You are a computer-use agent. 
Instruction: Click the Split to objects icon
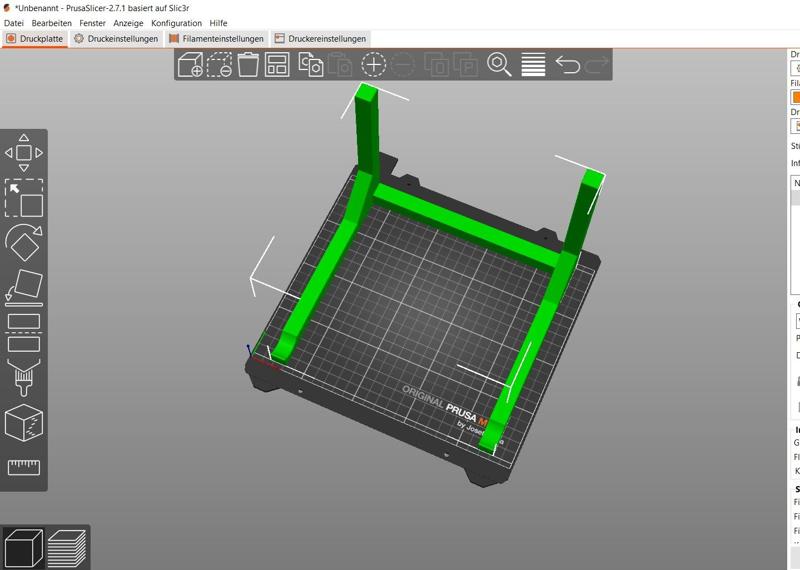point(437,65)
